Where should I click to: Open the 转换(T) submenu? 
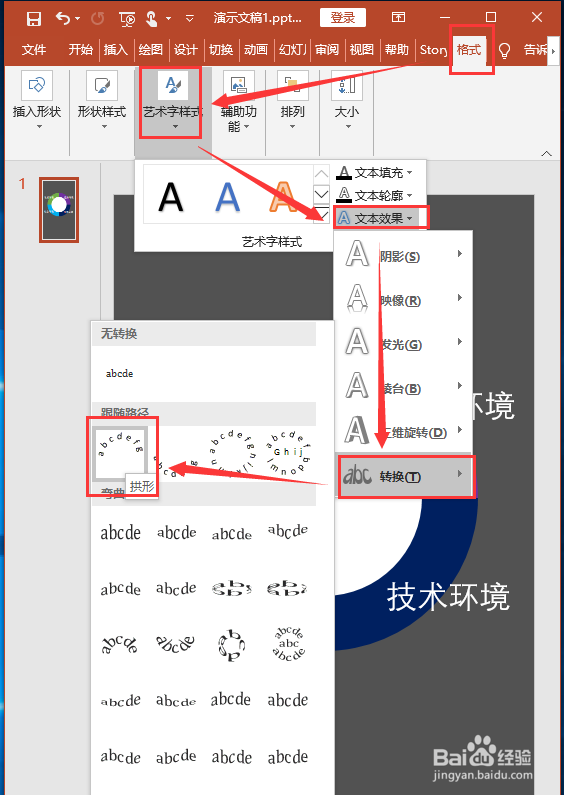(406, 476)
